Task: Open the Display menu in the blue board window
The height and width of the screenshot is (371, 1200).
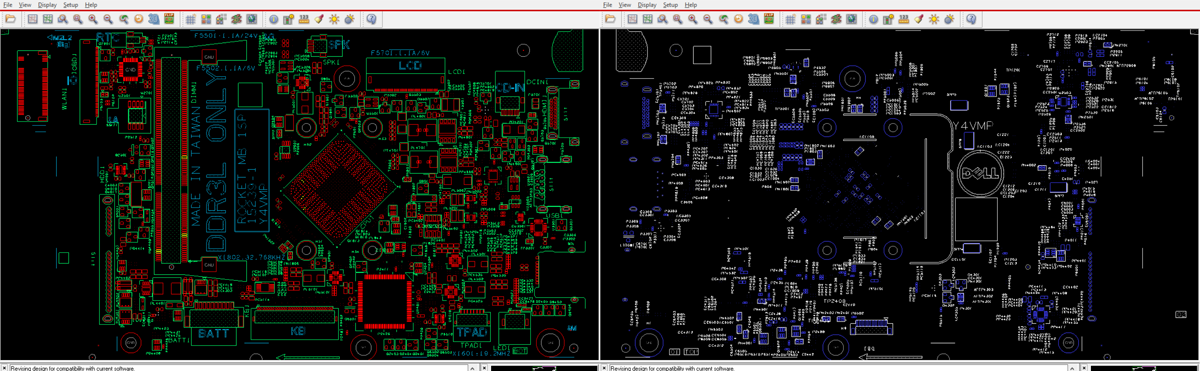Action: click(647, 5)
